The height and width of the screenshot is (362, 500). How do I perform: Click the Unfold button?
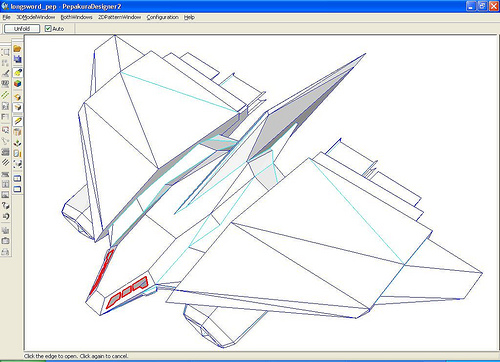tap(22, 29)
